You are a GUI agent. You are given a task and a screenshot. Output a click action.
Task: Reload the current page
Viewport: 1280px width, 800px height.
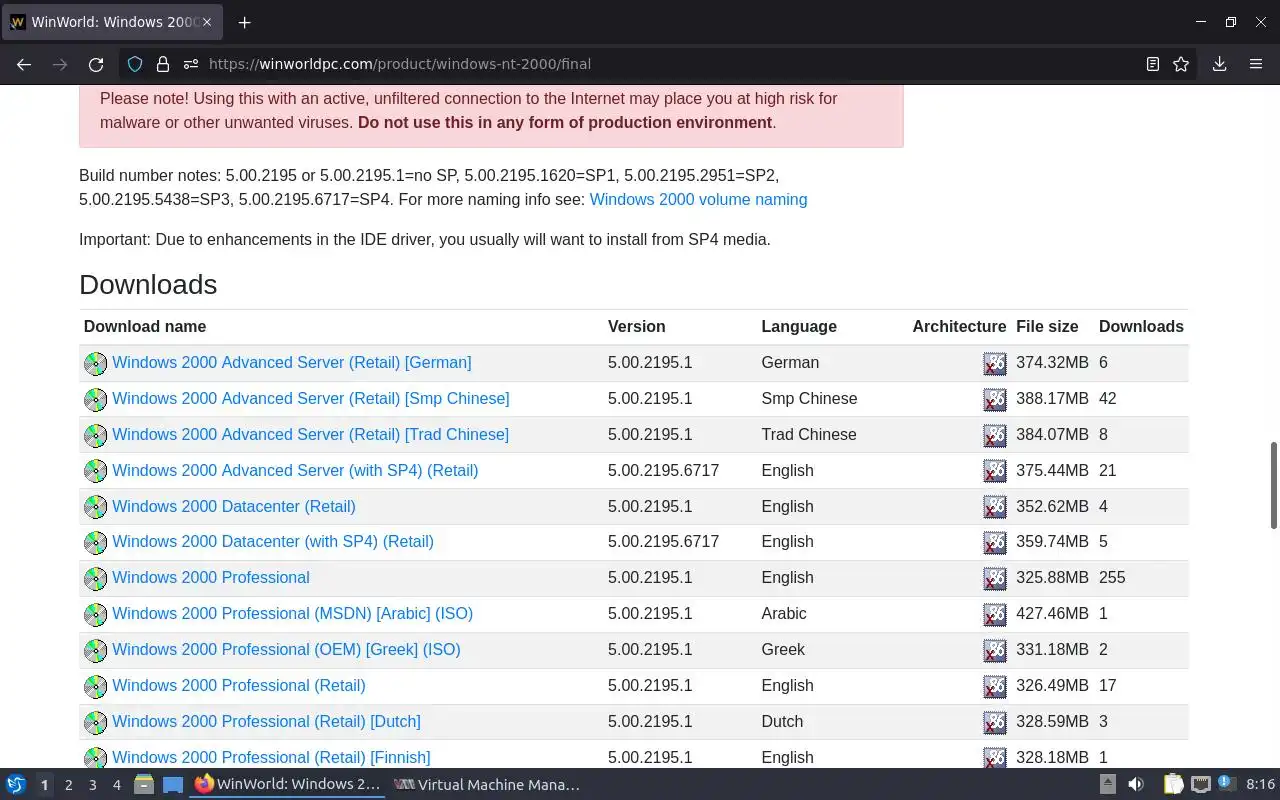(x=96, y=64)
